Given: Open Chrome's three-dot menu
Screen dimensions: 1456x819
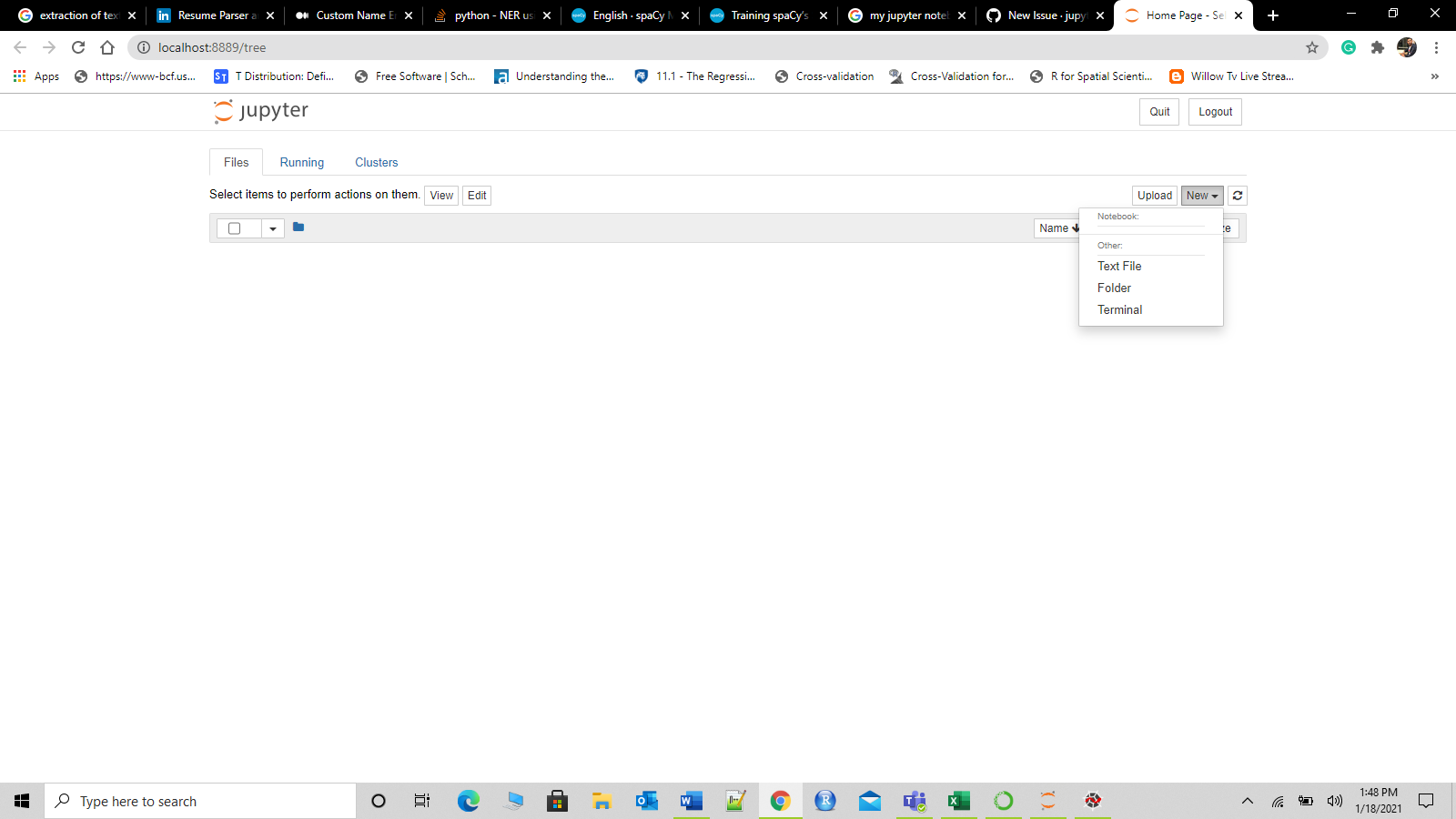Looking at the screenshot, I should point(1437,47).
